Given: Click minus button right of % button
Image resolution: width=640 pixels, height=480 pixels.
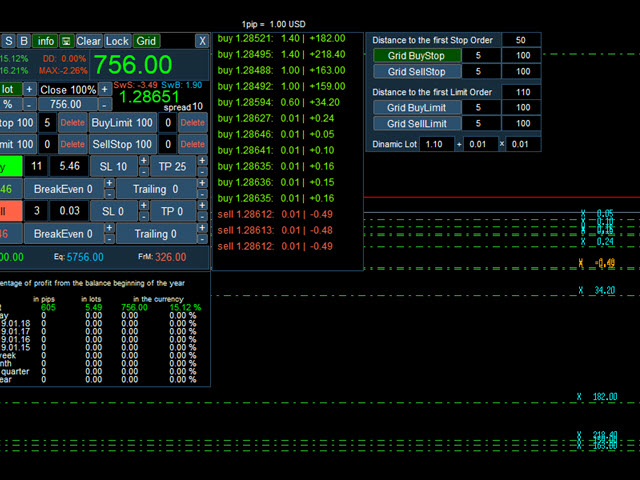Looking at the screenshot, I should [x=29, y=104].
